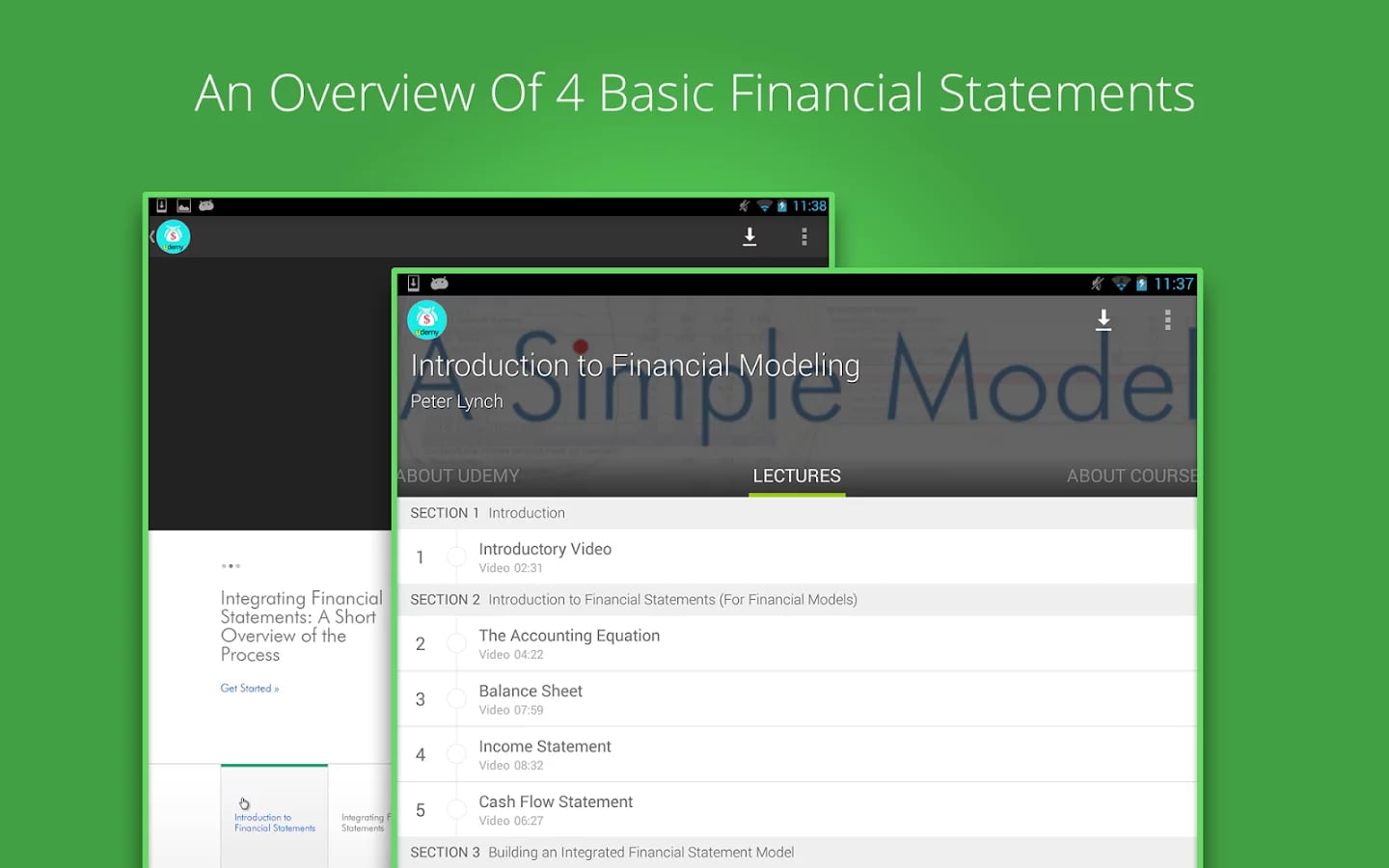This screenshot has width=1389, height=868.
Task: Open overflow menu in front course window
Action: coord(1167,320)
